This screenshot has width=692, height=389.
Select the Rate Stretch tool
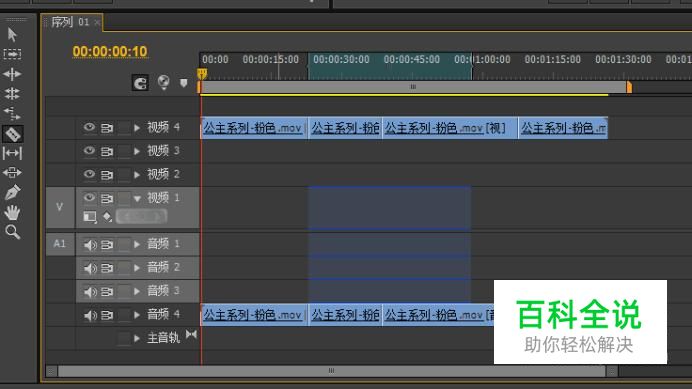pyautogui.click(x=12, y=113)
